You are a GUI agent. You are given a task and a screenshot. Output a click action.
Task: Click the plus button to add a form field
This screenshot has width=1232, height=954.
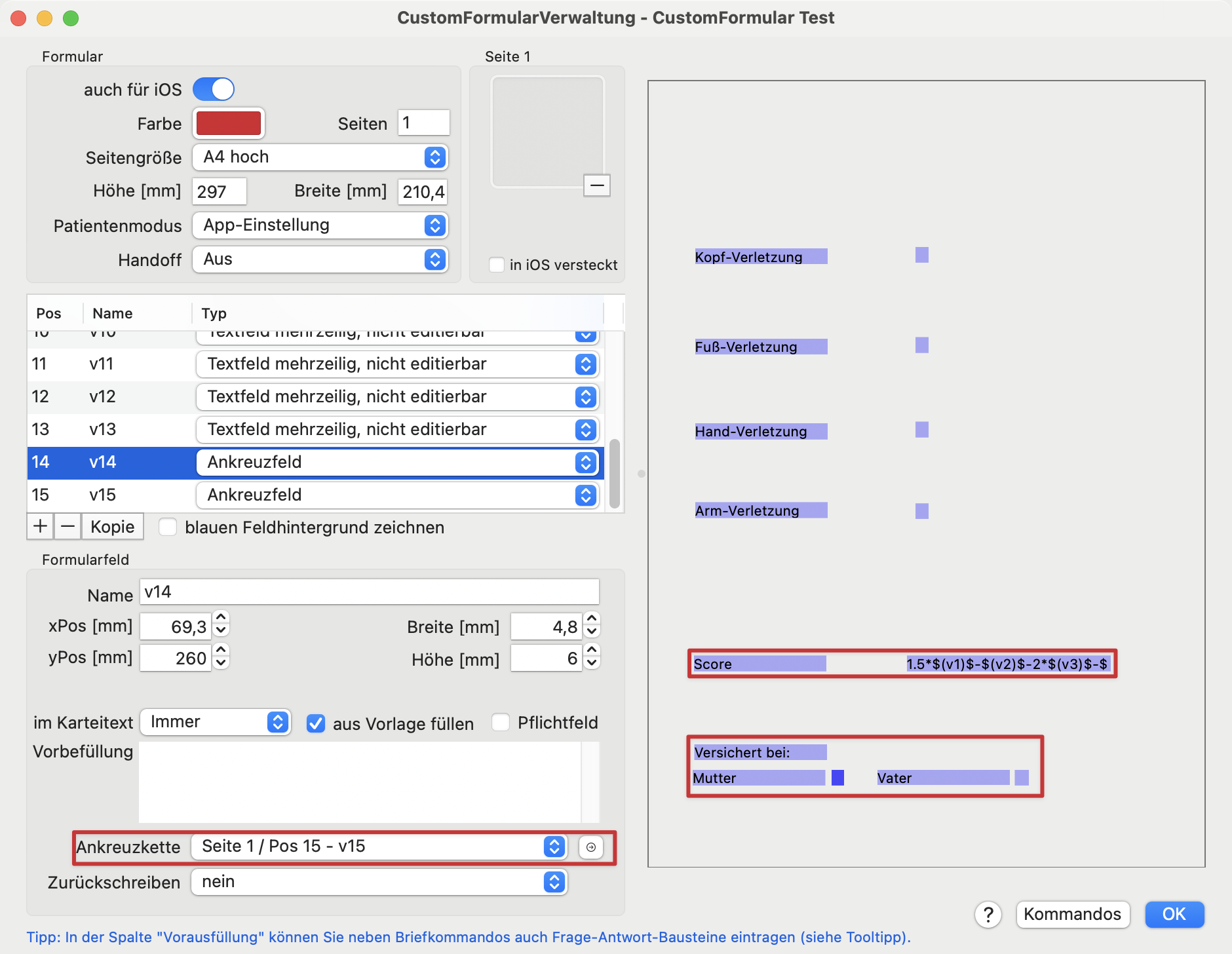click(x=40, y=526)
